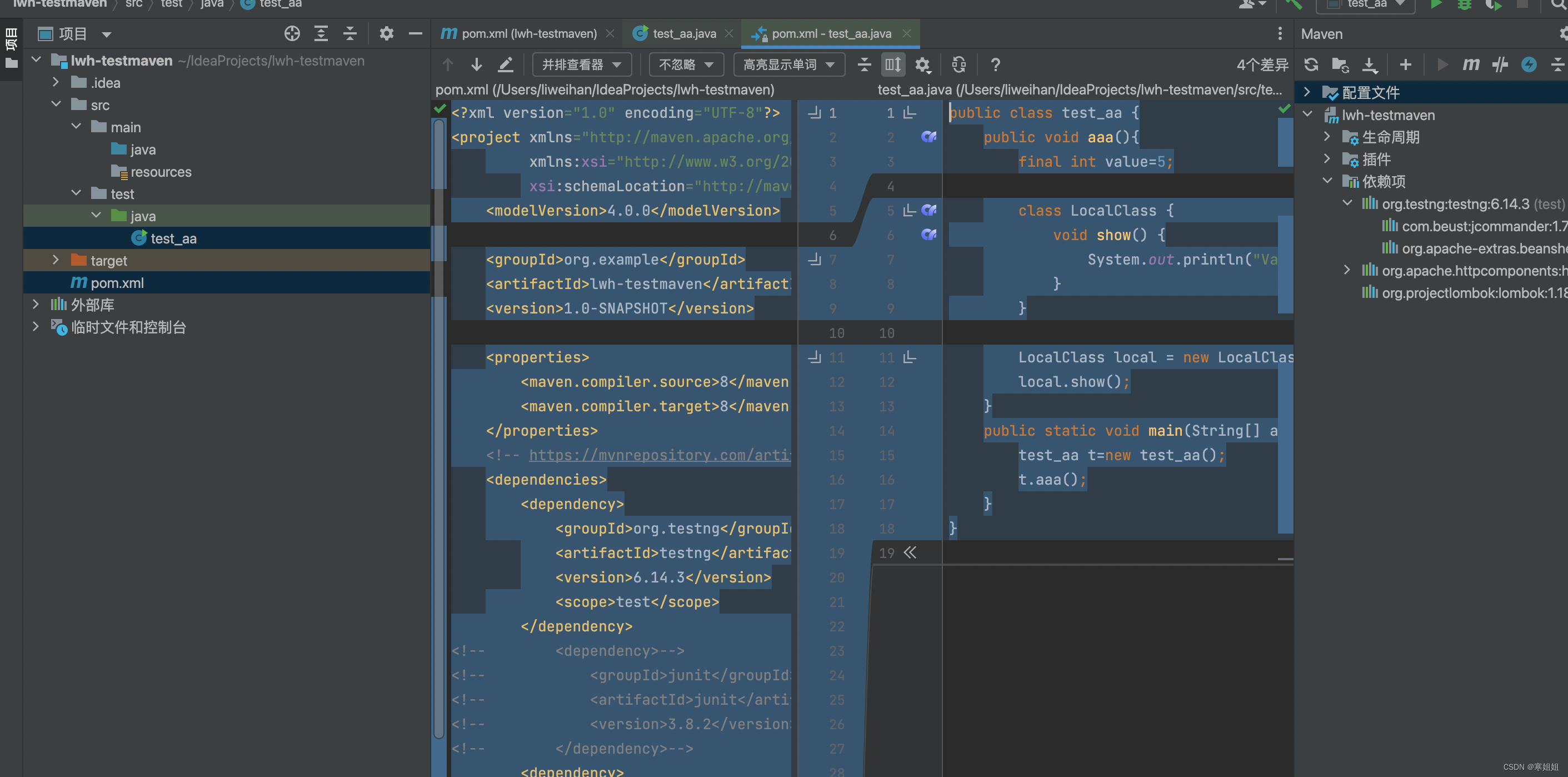The width and height of the screenshot is (1568, 777).
Task: Expand 插件 in Maven tree
Action: point(1327,159)
